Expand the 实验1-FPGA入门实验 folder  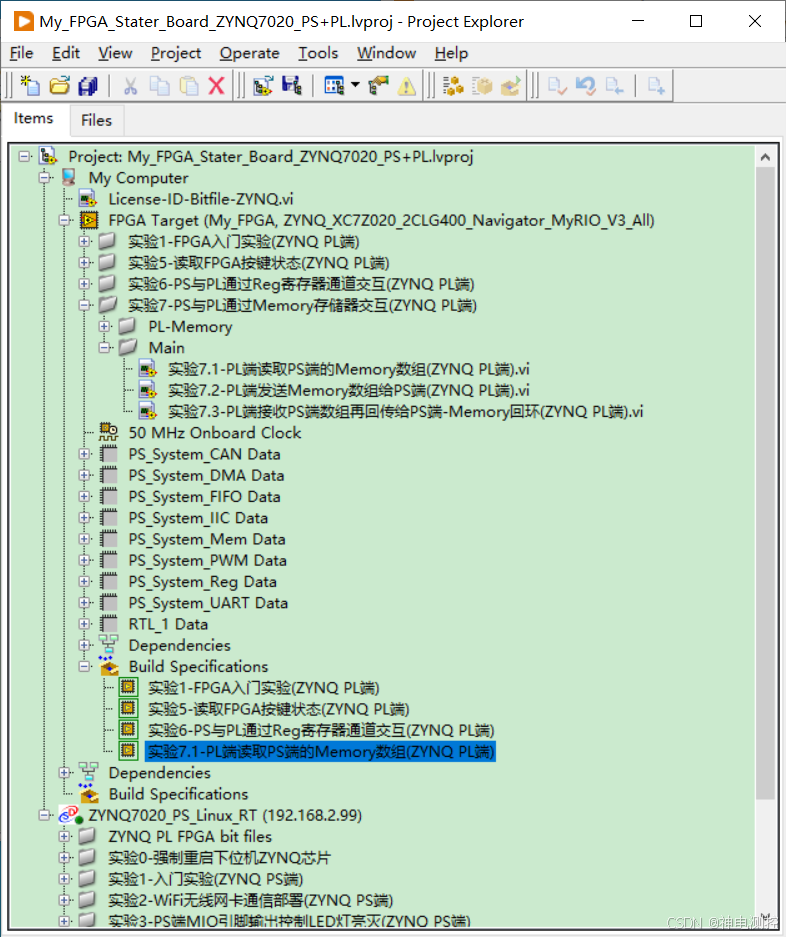(84, 241)
